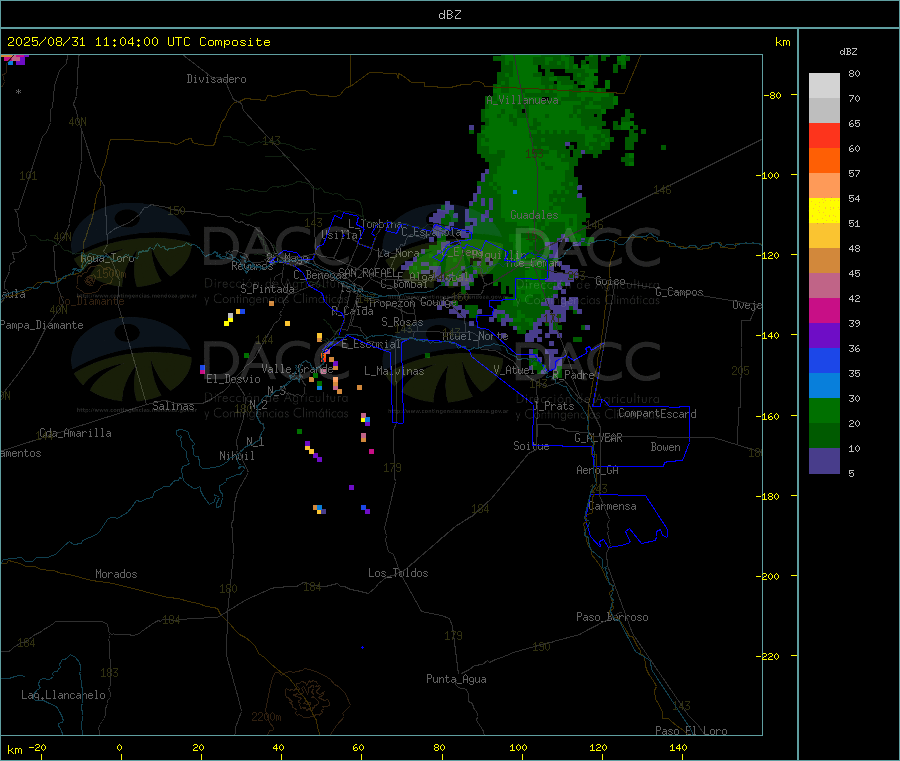
Task: Click the Pampa_Diamante map label
Action: 41,325
